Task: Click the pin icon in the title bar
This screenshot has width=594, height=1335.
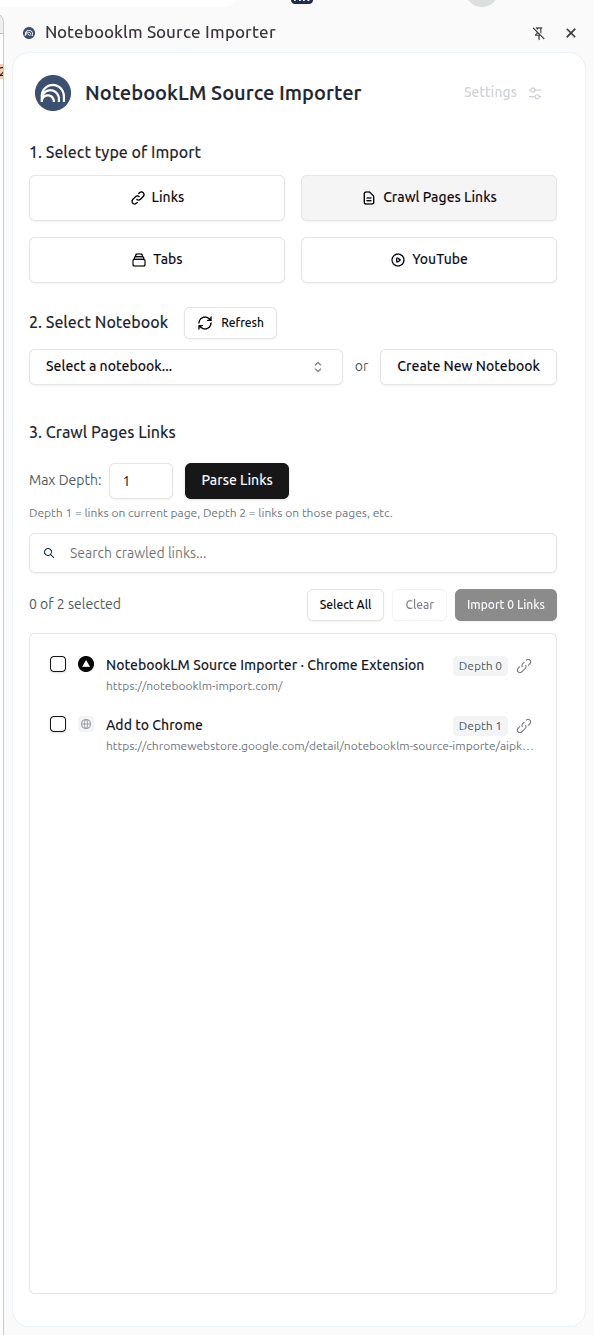Action: pos(539,33)
